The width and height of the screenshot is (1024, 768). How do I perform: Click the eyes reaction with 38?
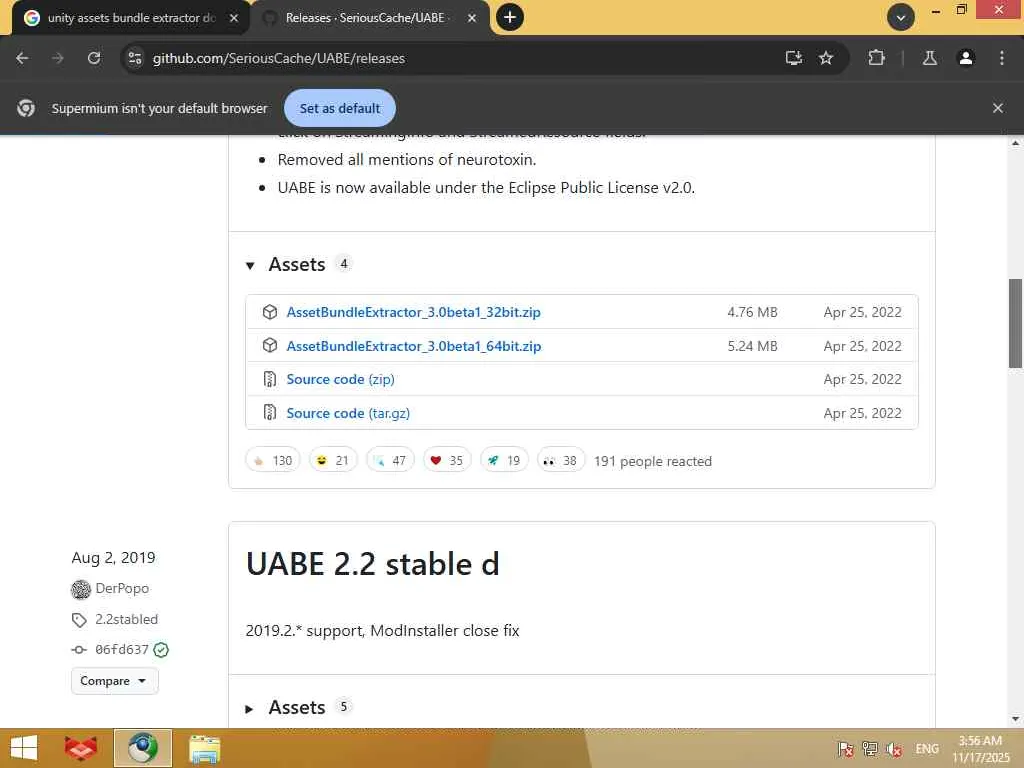(561, 460)
